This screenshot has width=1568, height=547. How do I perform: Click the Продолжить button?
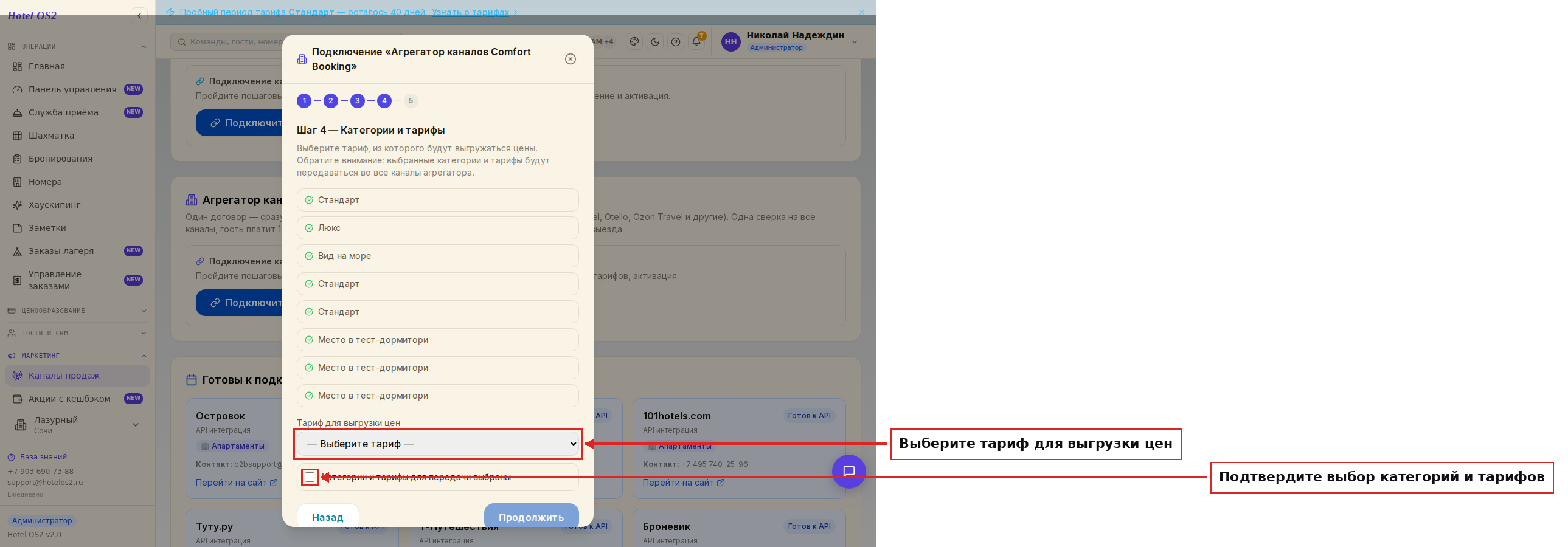[x=531, y=517]
